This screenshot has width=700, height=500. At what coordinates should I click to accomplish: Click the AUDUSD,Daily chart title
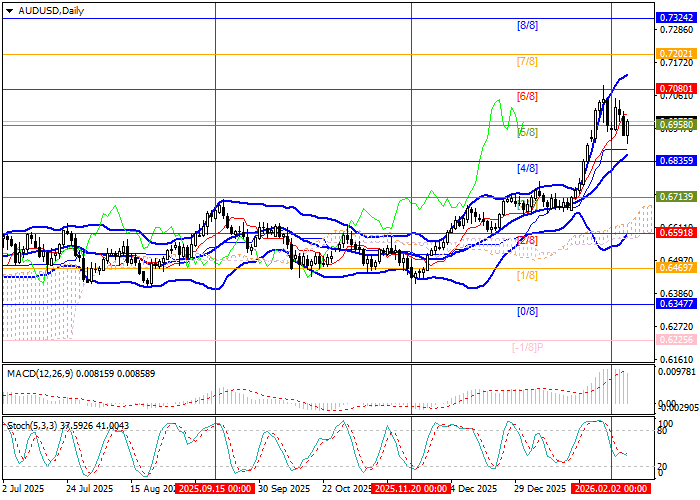pyautogui.click(x=51, y=10)
